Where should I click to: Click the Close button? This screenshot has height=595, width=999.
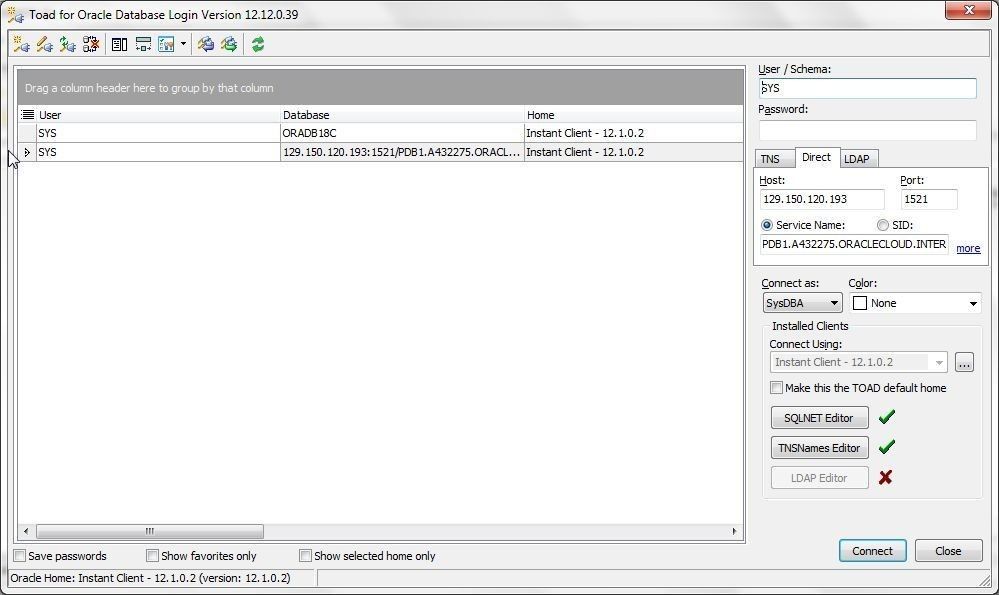(948, 551)
